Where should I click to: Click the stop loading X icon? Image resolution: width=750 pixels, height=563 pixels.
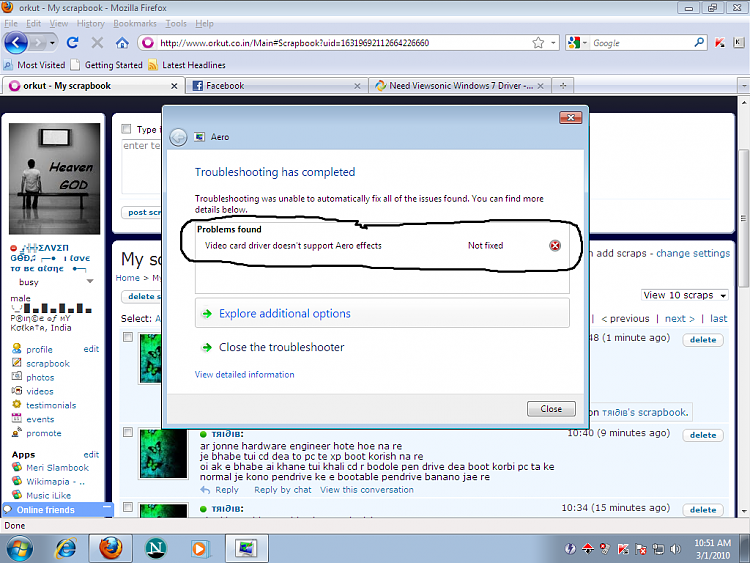click(97, 43)
